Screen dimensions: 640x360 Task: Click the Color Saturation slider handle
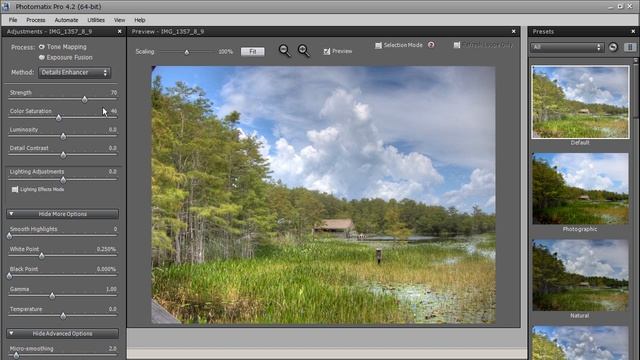(x=59, y=118)
